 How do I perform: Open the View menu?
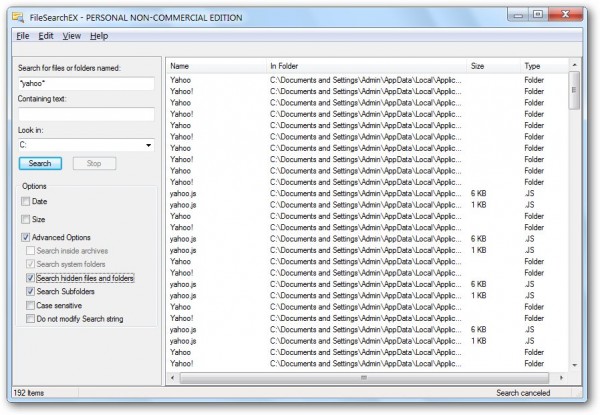(x=72, y=36)
